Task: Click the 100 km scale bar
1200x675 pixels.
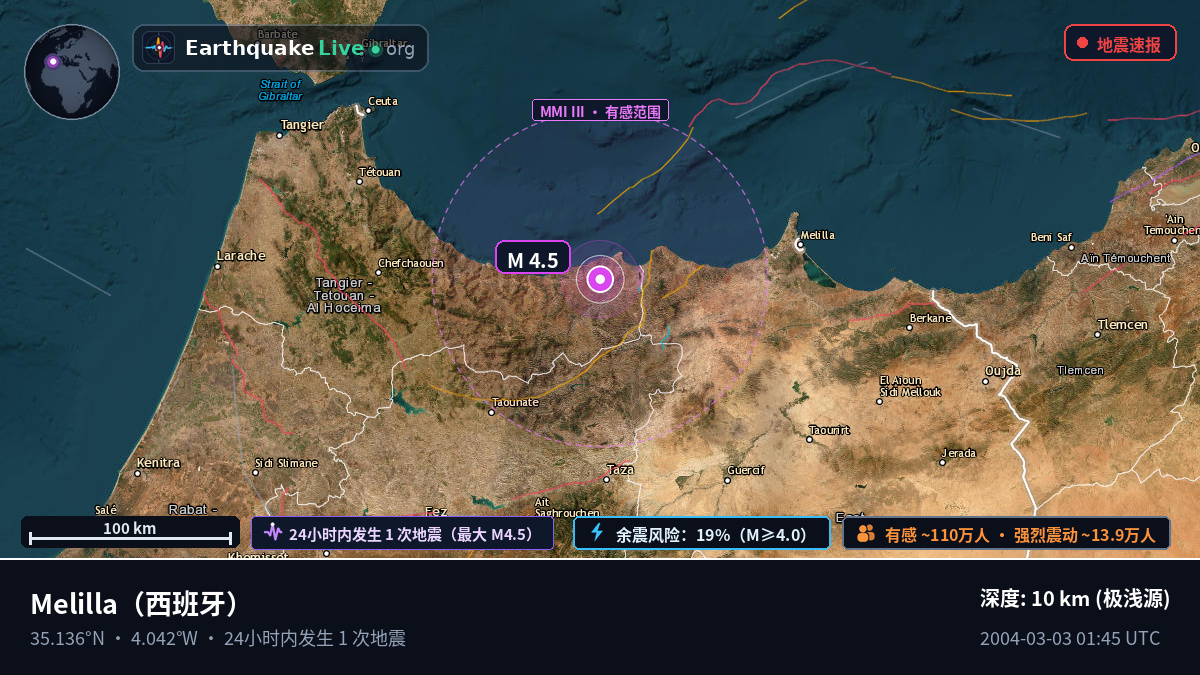Action: (130, 532)
